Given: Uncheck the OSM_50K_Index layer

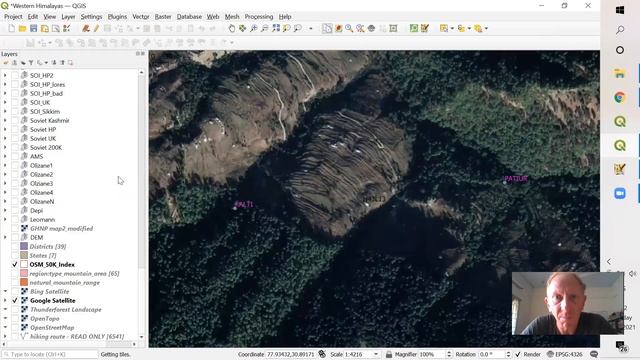Looking at the screenshot, I should (x=15, y=264).
